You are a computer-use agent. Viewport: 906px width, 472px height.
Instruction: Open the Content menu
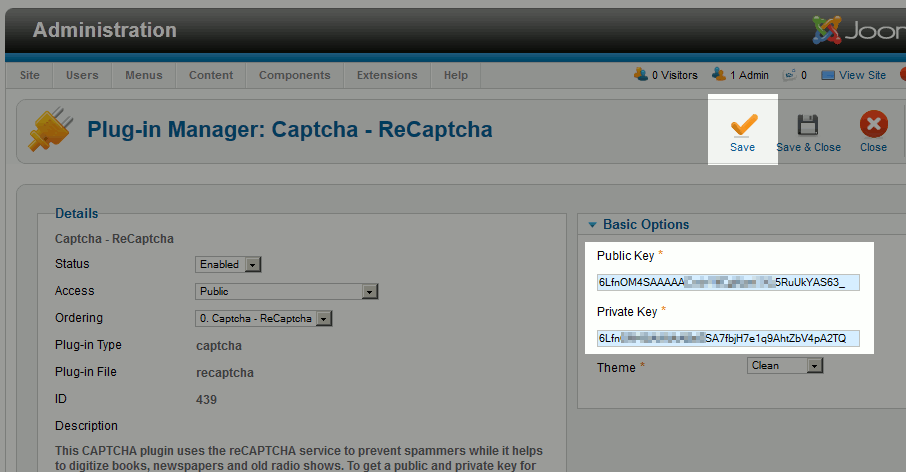pos(211,75)
